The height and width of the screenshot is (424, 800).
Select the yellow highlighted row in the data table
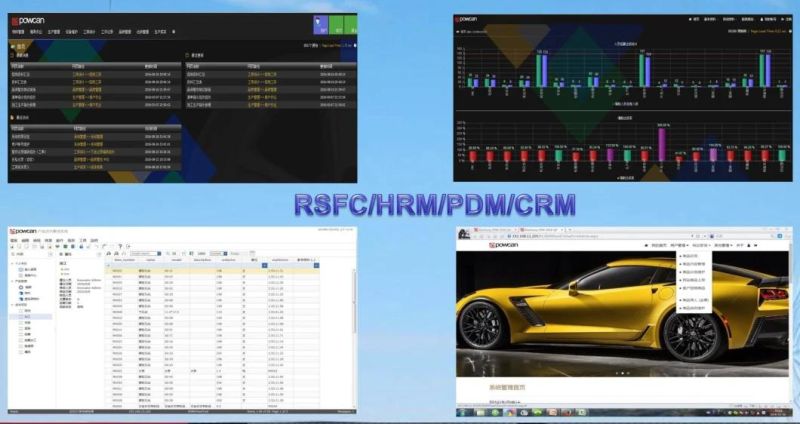tap(212, 271)
